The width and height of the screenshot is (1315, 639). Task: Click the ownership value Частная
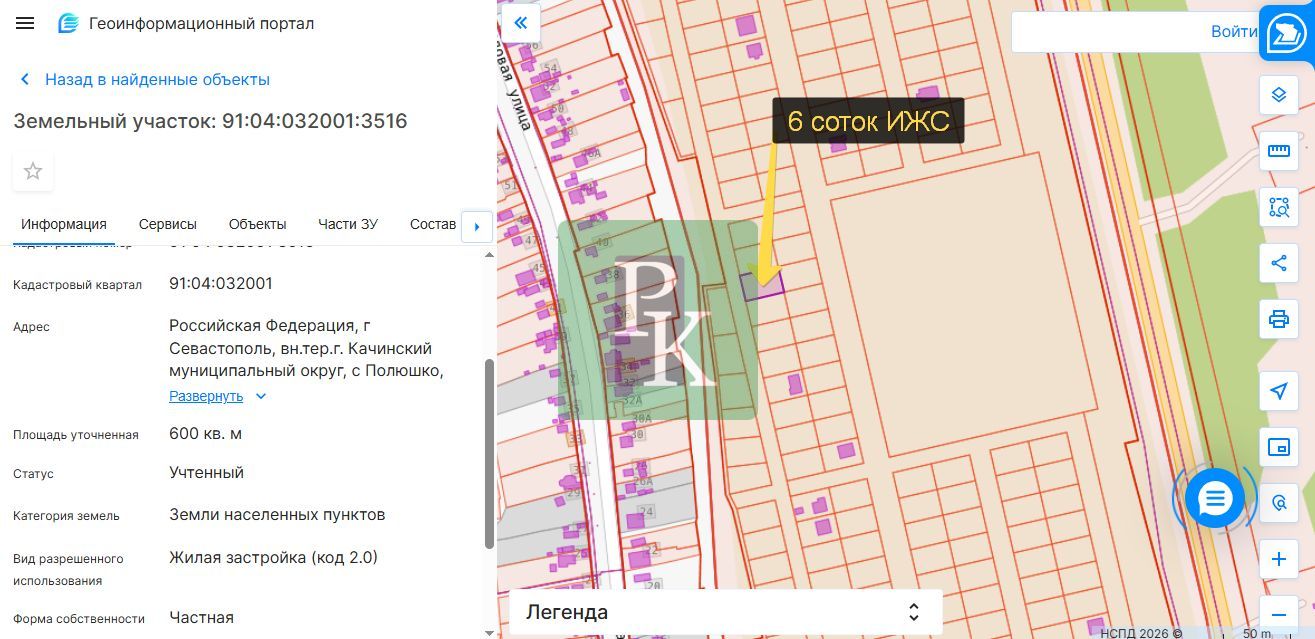coord(201,617)
